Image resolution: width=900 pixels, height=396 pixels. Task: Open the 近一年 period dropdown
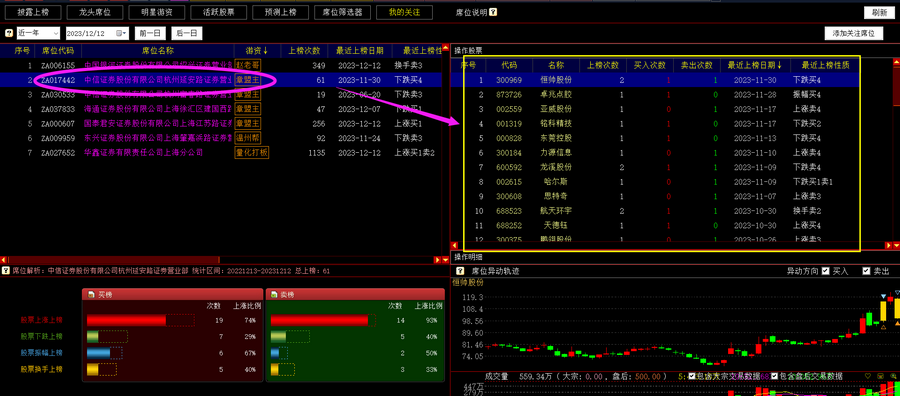click(x=38, y=33)
